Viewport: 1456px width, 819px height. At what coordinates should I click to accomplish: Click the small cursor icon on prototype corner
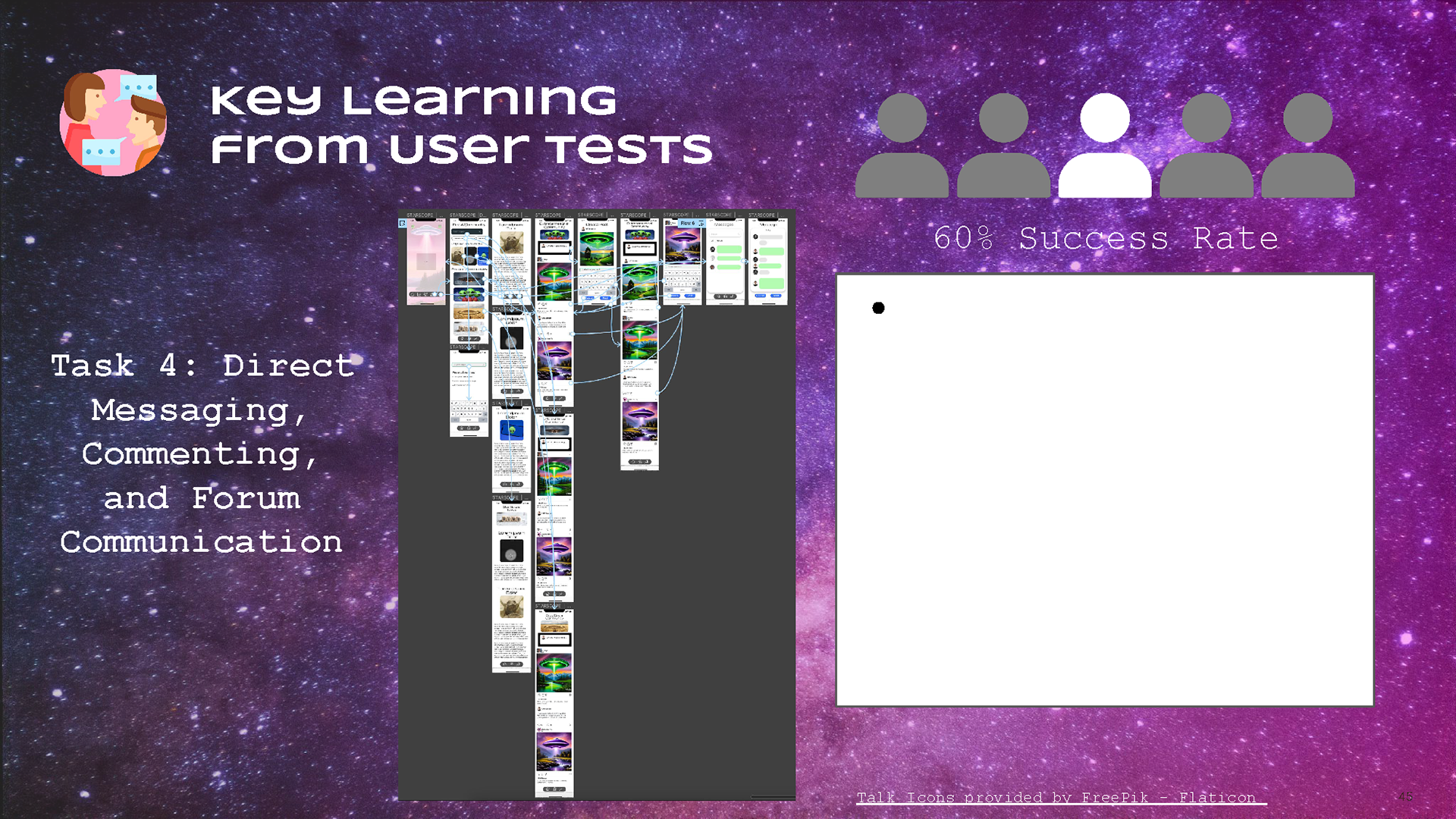403,223
